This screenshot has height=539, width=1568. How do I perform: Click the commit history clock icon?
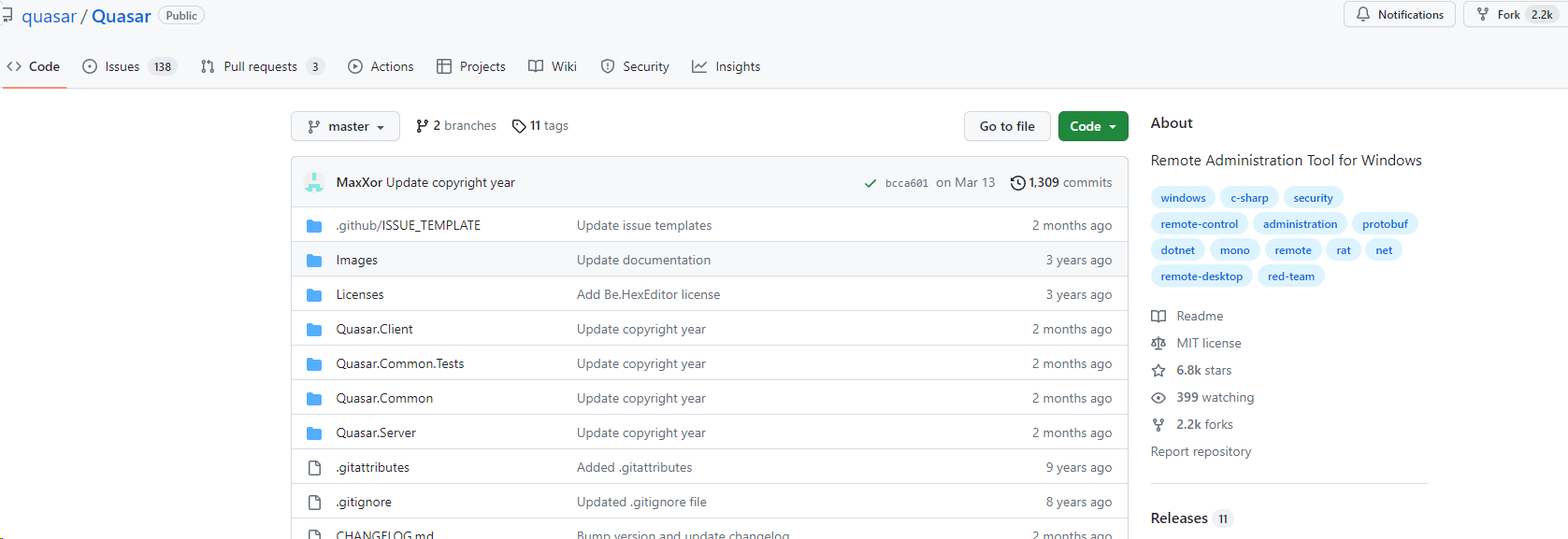1018,183
